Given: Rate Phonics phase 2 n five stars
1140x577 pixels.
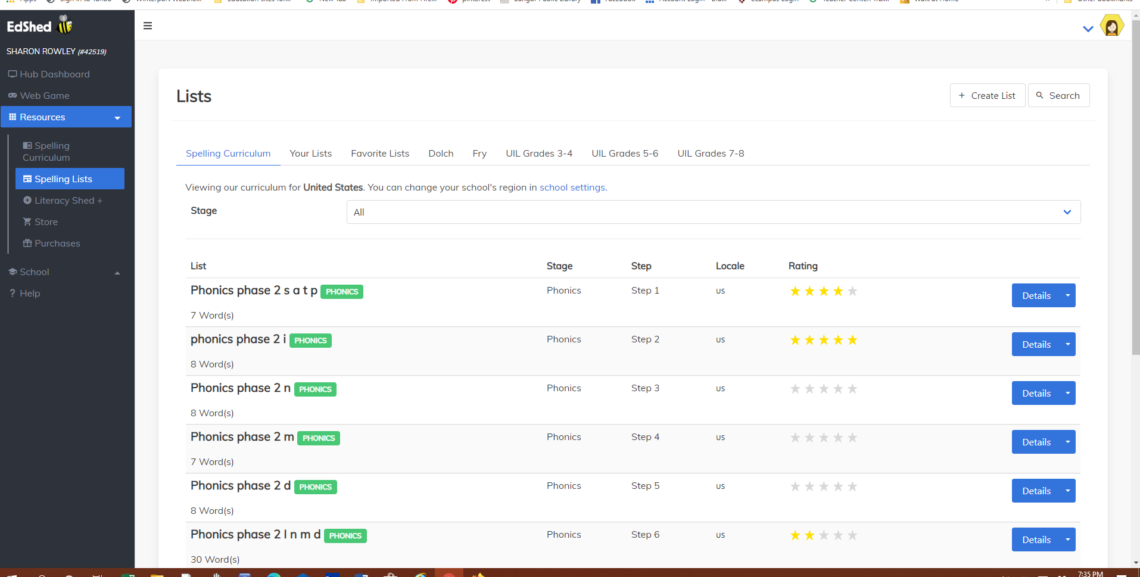Looking at the screenshot, I should (x=853, y=389).
